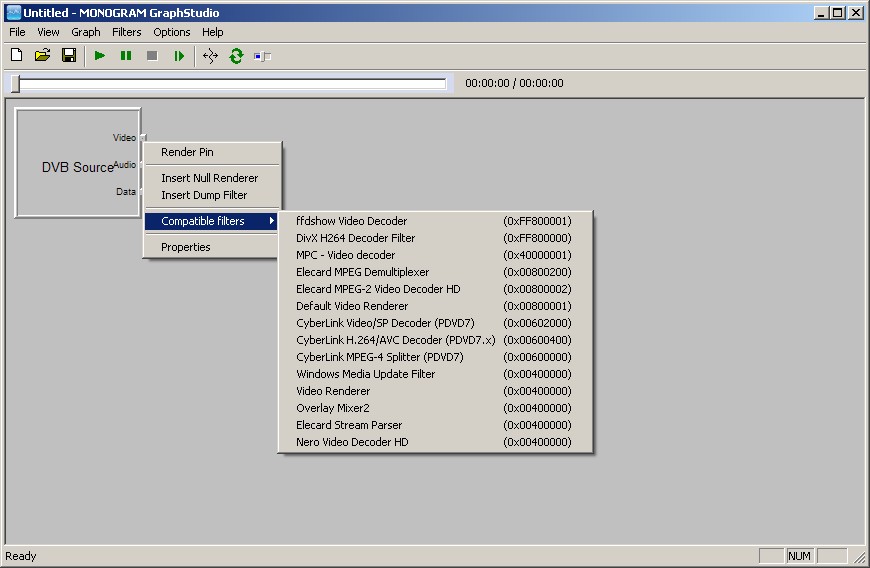The height and width of the screenshot is (568, 870).
Task: Open a graph file with the folder icon
Action: (43, 55)
